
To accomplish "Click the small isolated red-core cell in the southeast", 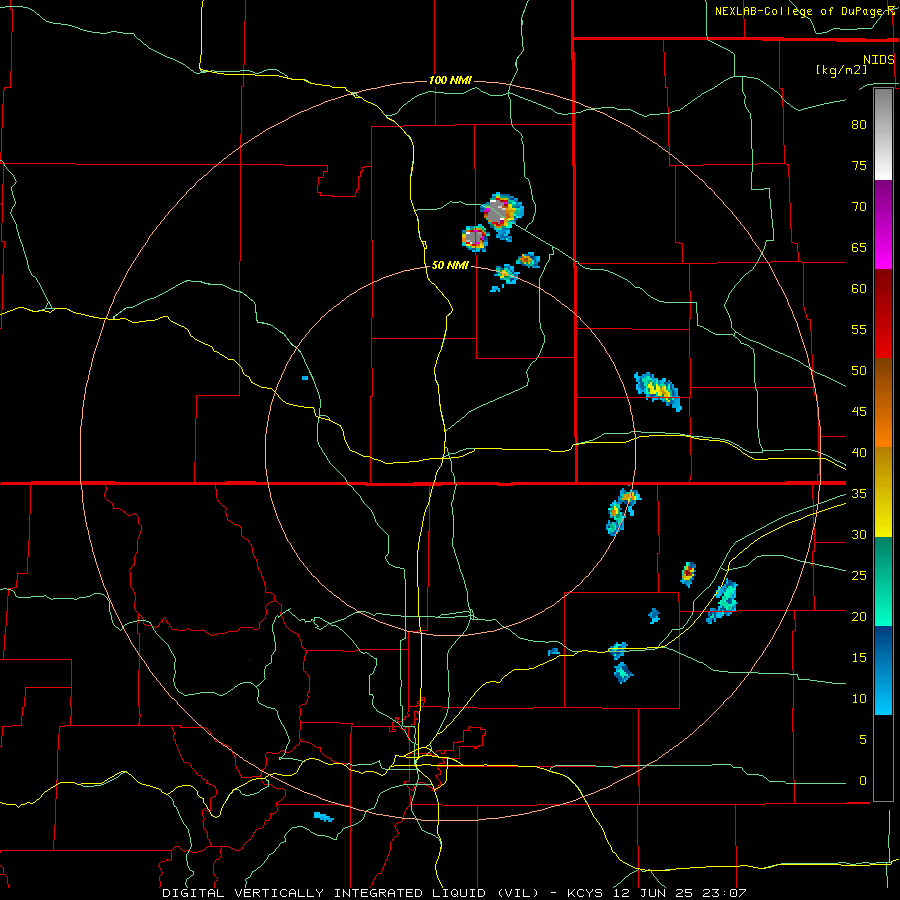I will coord(688,573).
